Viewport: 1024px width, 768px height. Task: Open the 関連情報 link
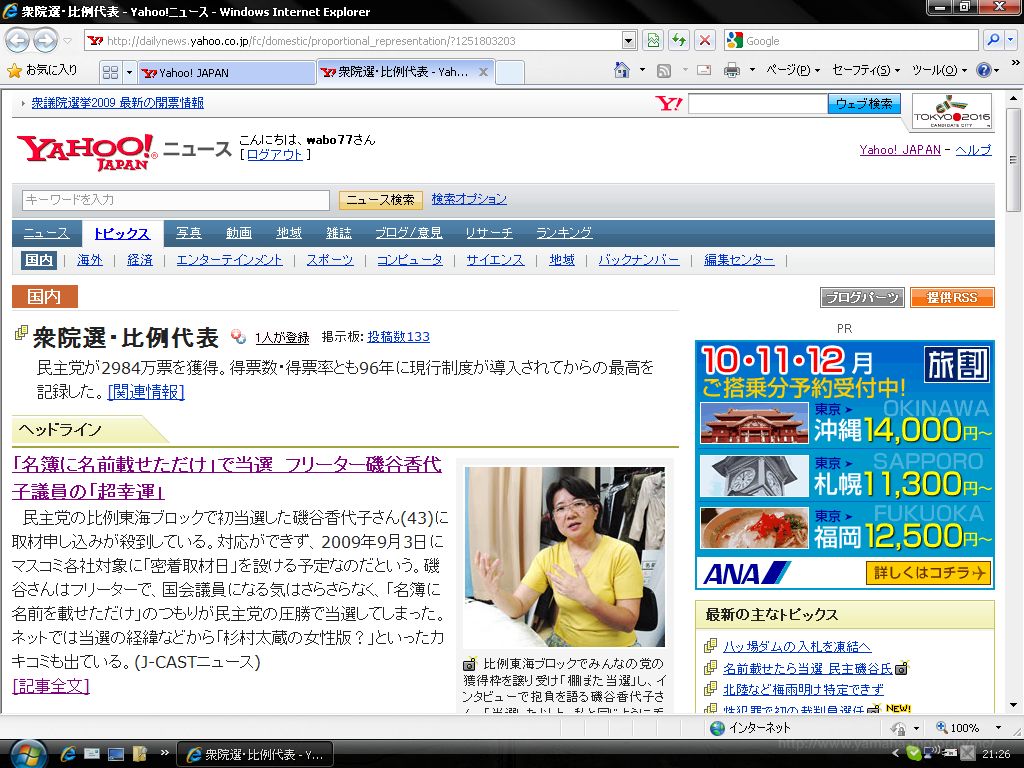[146, 392]
